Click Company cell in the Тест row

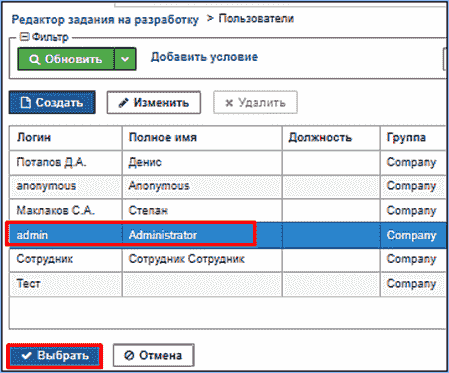click(x=413, y=284)
